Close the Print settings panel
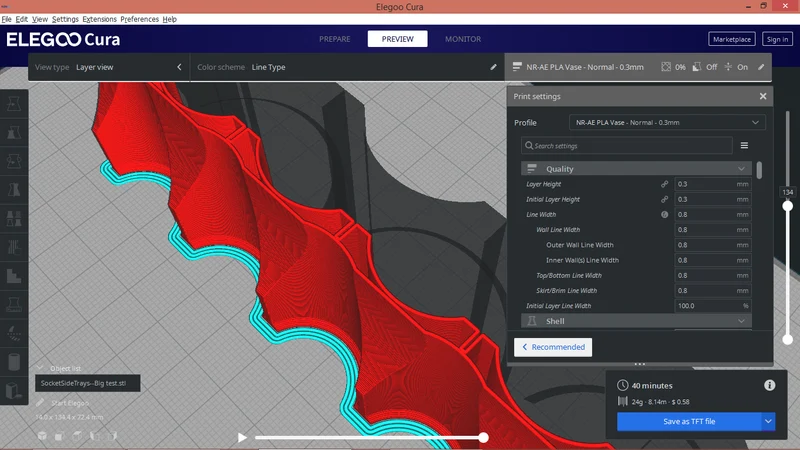The height and width of the screenshot is (450, 800). coord(763,96)
